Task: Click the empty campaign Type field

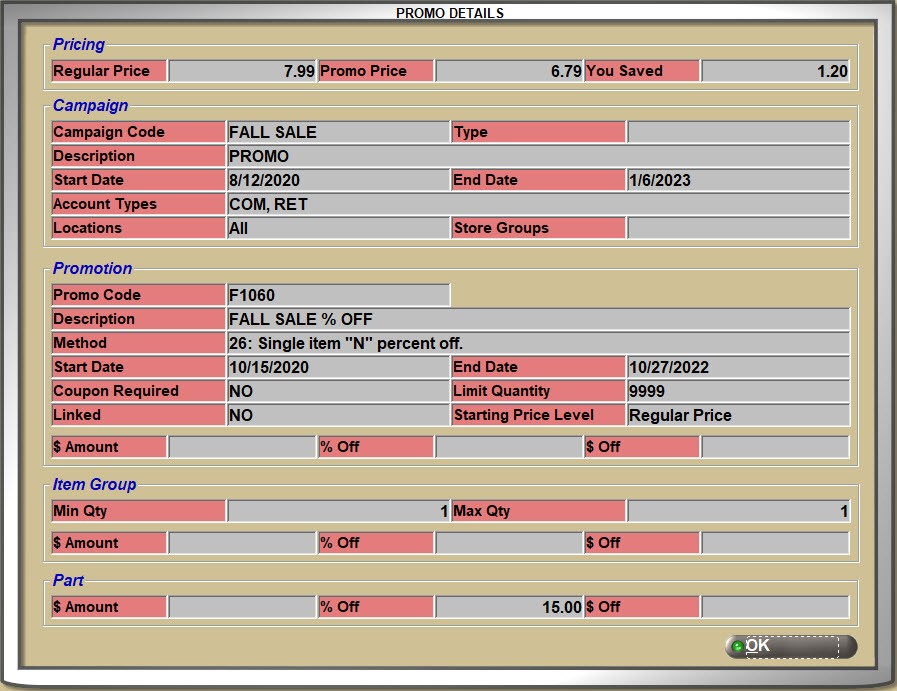Action: pos(738,132)
